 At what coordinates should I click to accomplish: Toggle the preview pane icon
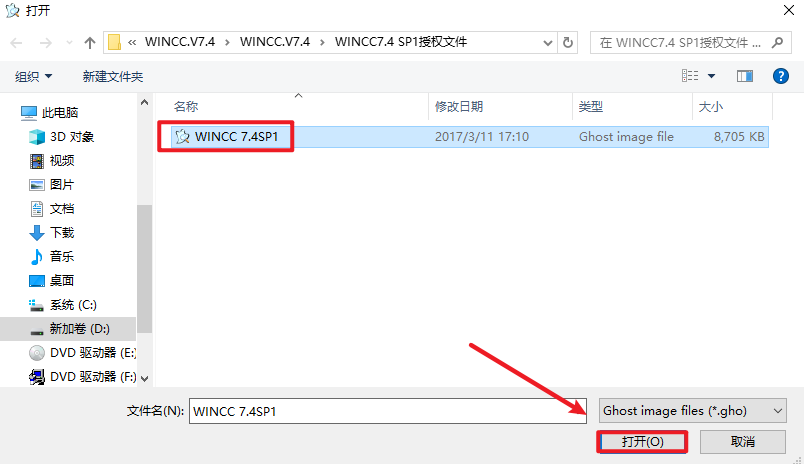(x=744, y=76)
